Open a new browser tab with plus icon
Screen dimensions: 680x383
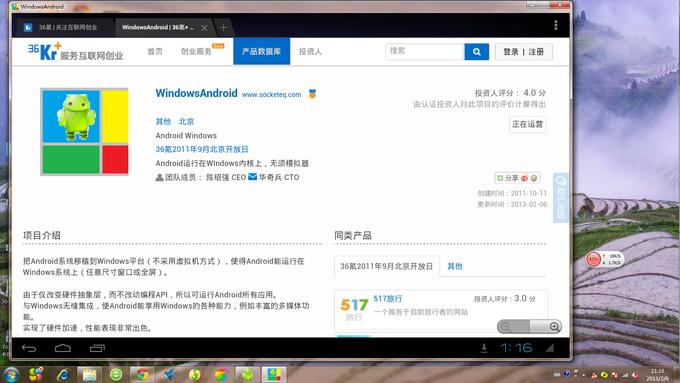tap(223, 28)
